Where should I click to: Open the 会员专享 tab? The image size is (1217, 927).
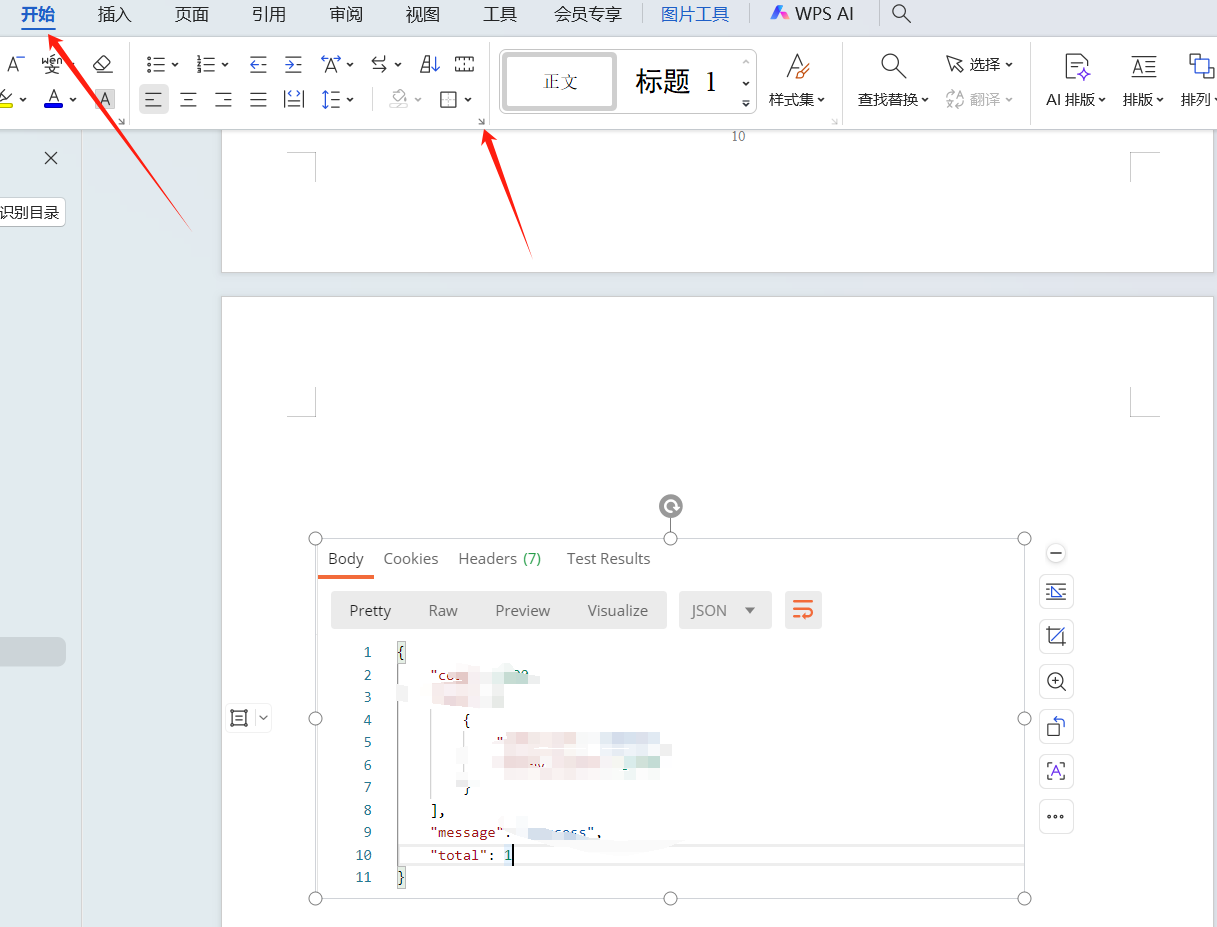click(588, 14)
